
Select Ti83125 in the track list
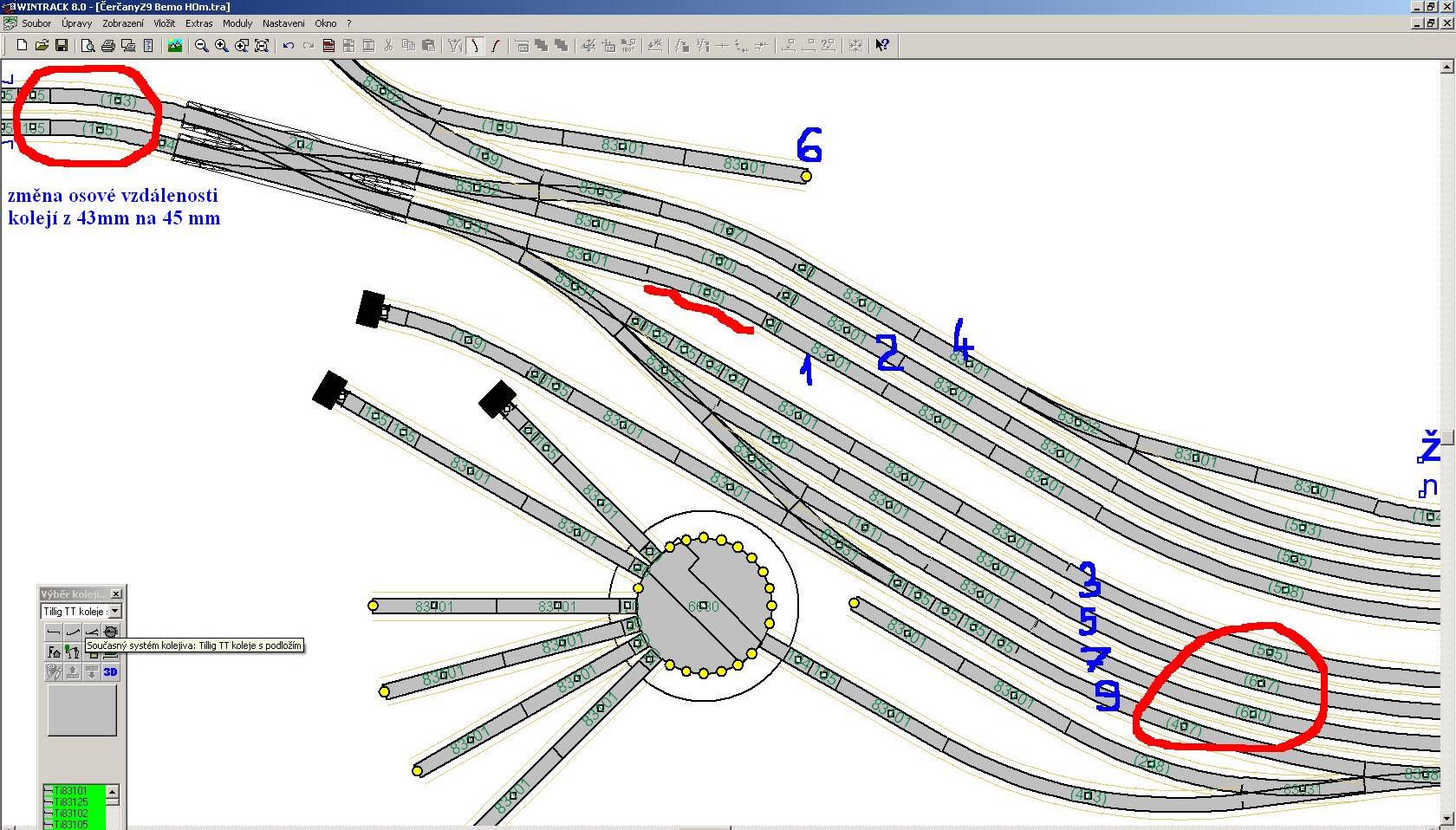point(71,802)
